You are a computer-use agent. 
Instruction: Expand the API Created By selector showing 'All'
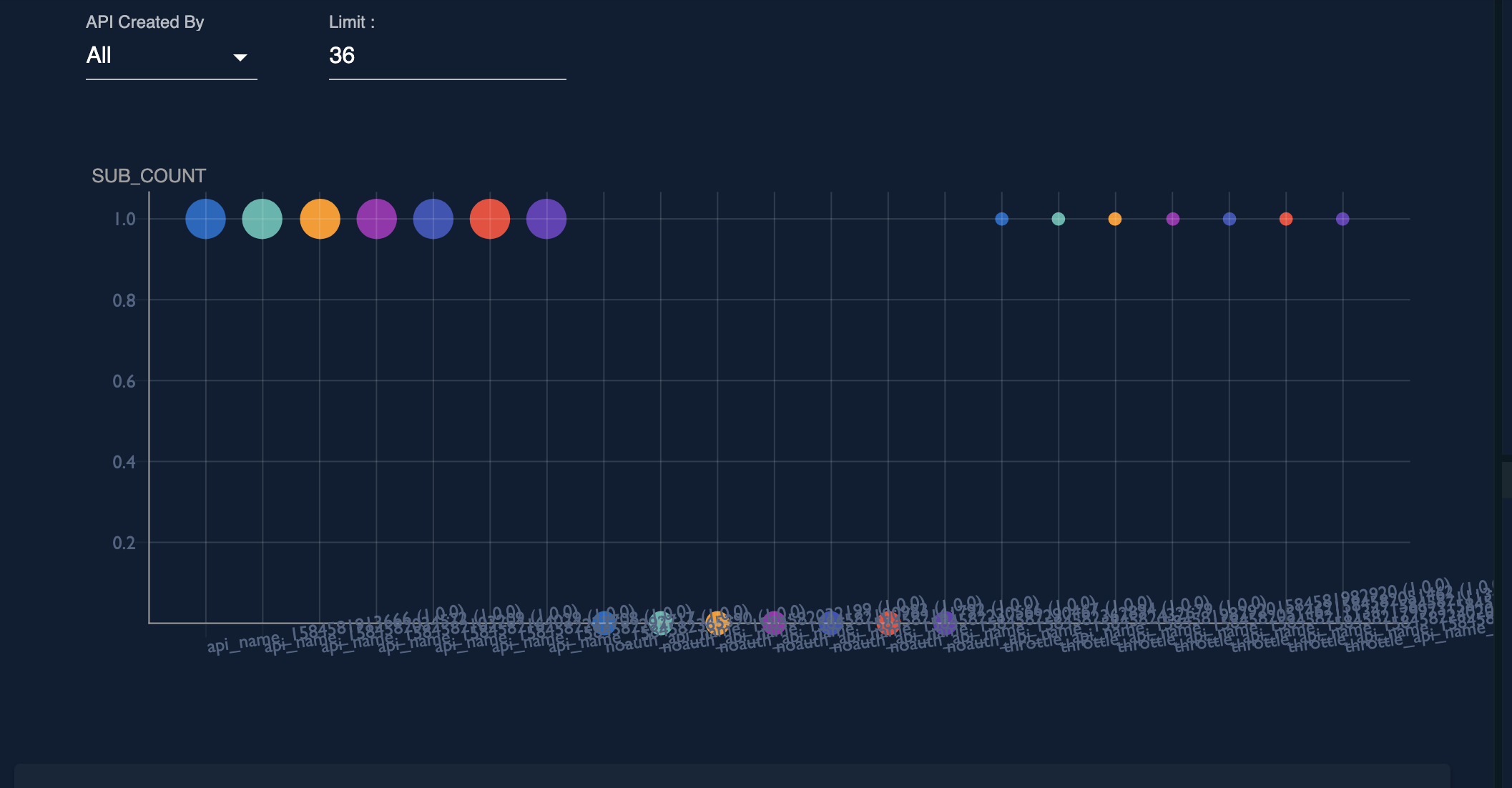[x=171, y=56]
